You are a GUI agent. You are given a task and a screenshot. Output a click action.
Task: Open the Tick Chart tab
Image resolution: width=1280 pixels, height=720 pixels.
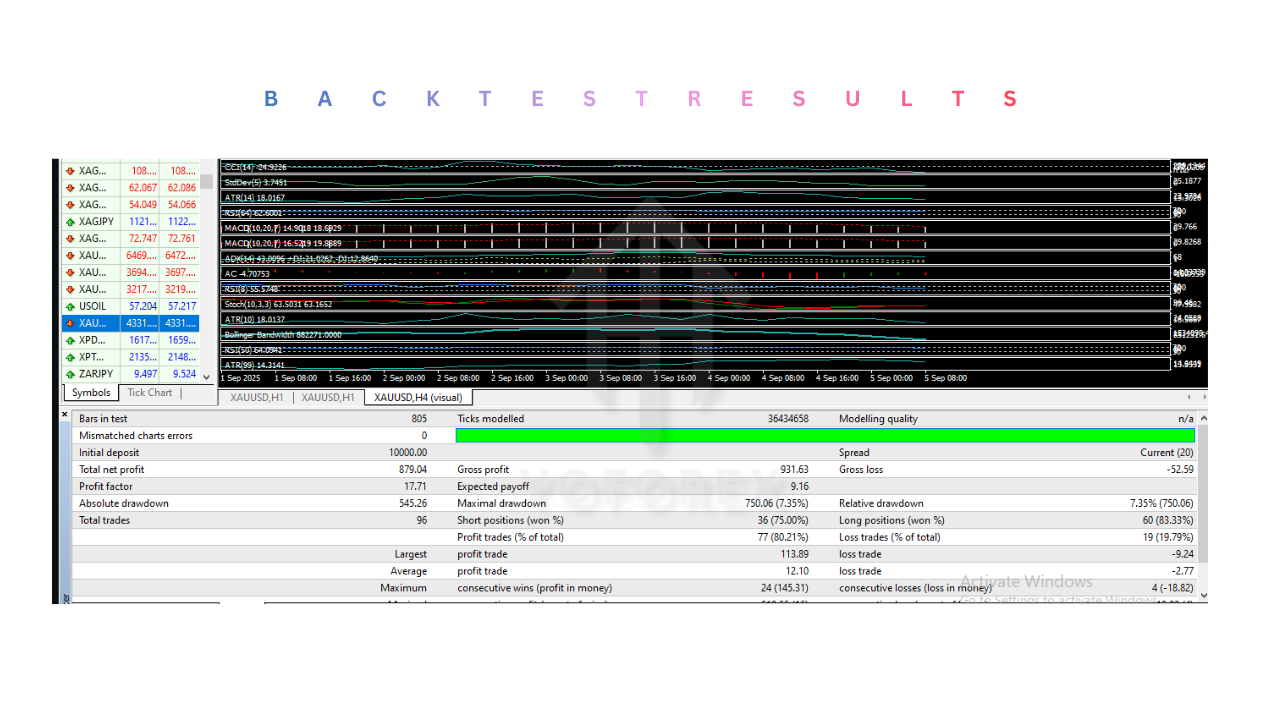(149, 393)
